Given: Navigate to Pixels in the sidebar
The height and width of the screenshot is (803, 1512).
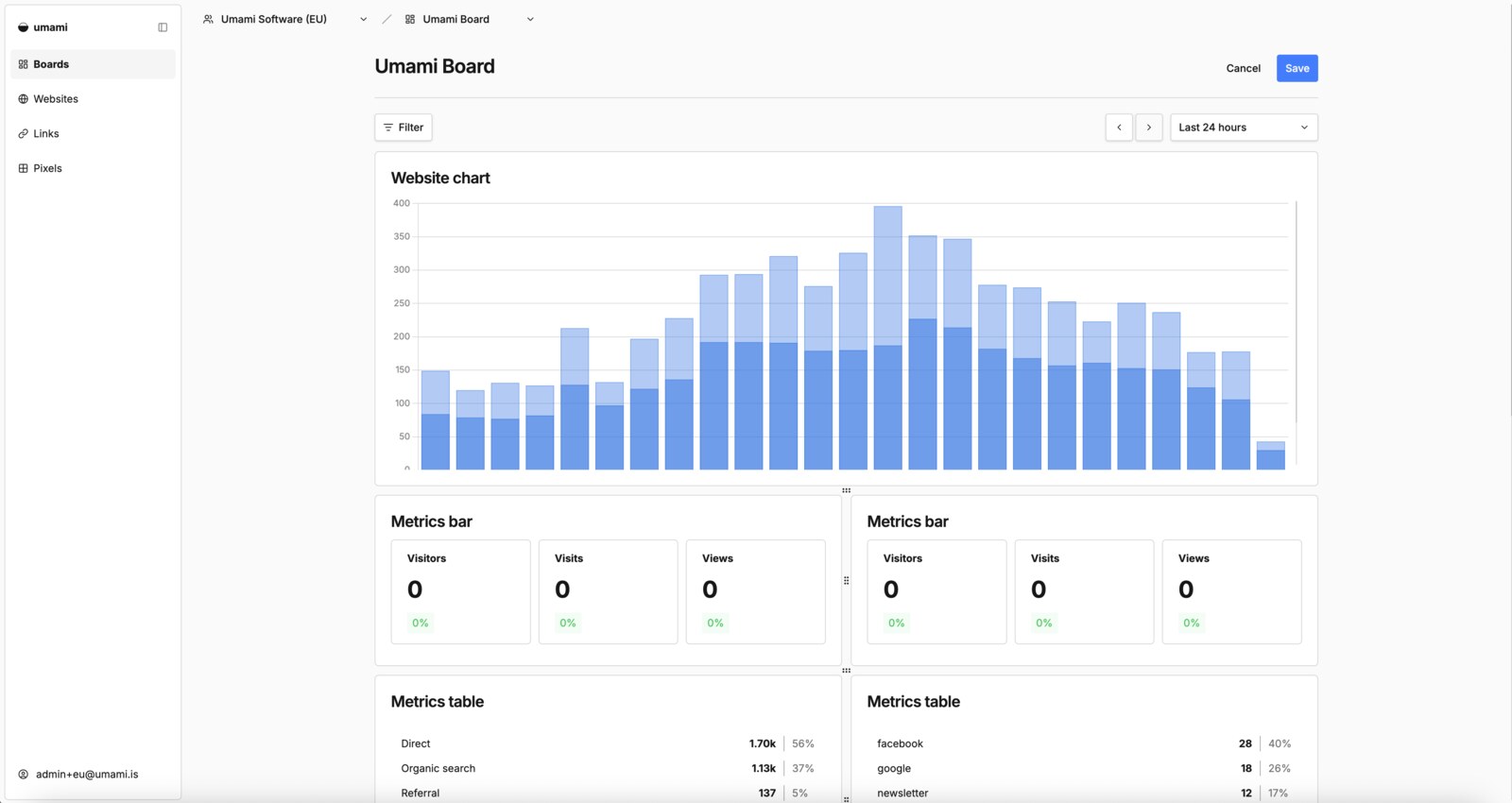Looking at the screenshot, I should click(x=93, y=168).
